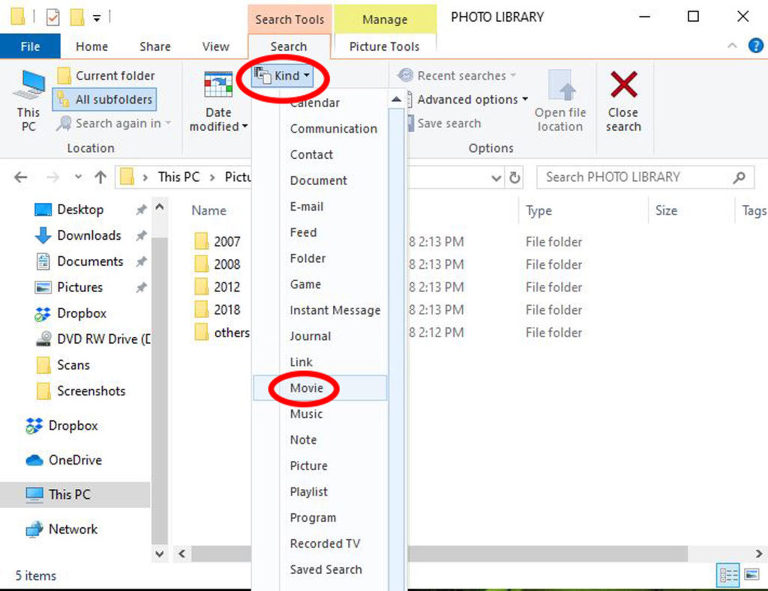Select Network in the navigation pane
This screenshot has width=768, height=591.
62,529
